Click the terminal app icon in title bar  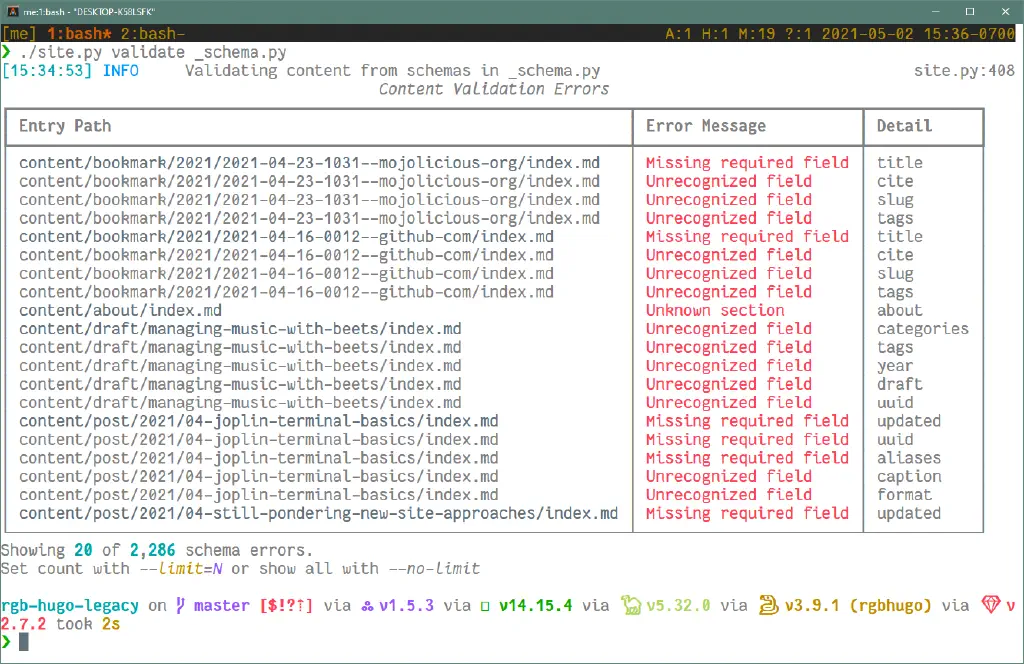[x=12, y=11]
